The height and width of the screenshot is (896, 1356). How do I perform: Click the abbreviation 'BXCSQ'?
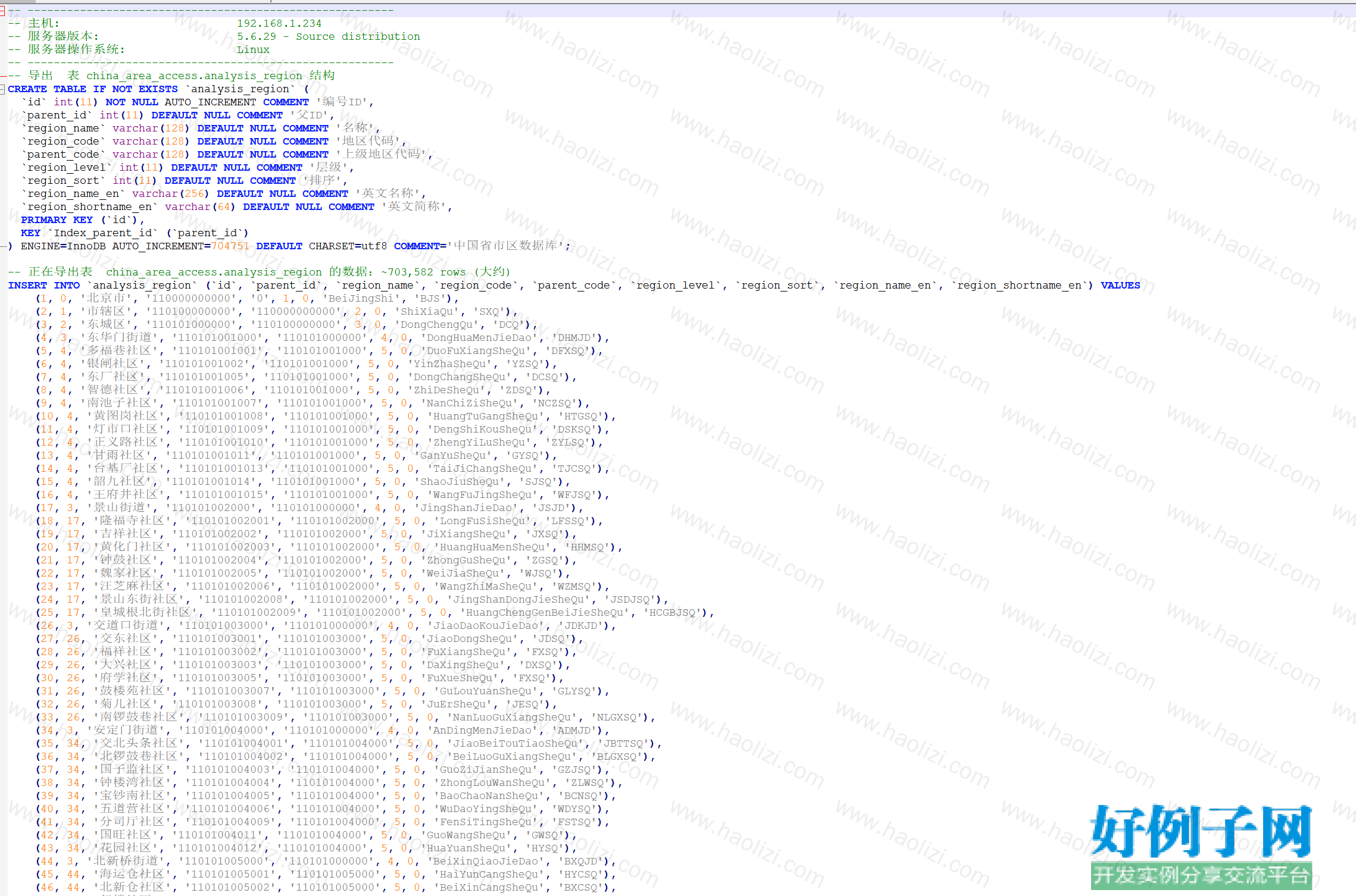[x=580, y=888]
